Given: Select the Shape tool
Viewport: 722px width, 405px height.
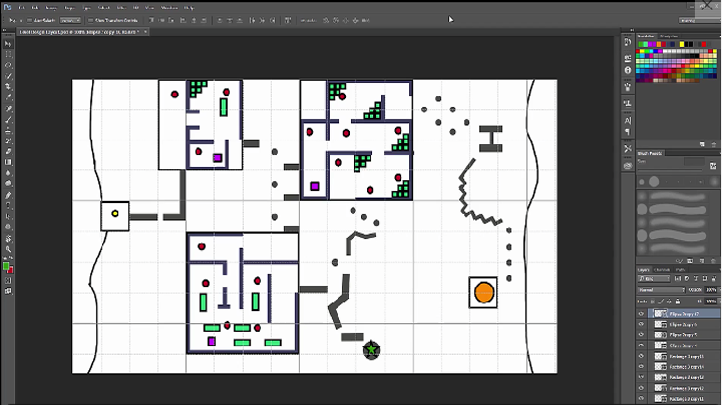Looking at the screenshot, I should (8, 227).
